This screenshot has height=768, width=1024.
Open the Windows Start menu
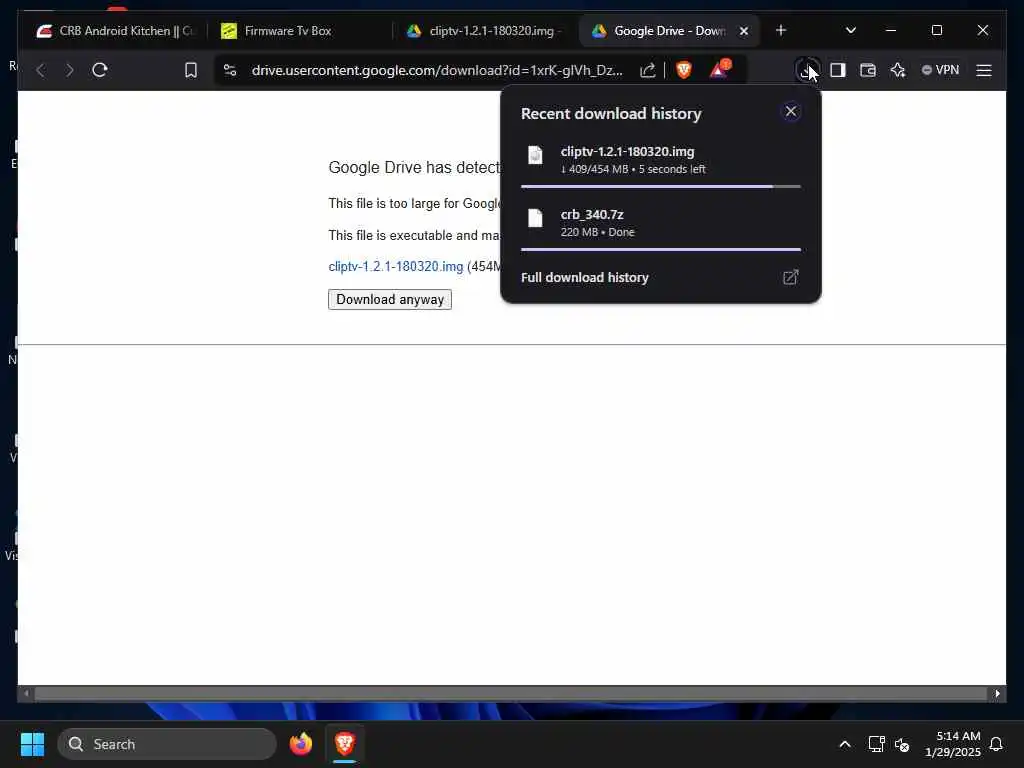[32, 744]
